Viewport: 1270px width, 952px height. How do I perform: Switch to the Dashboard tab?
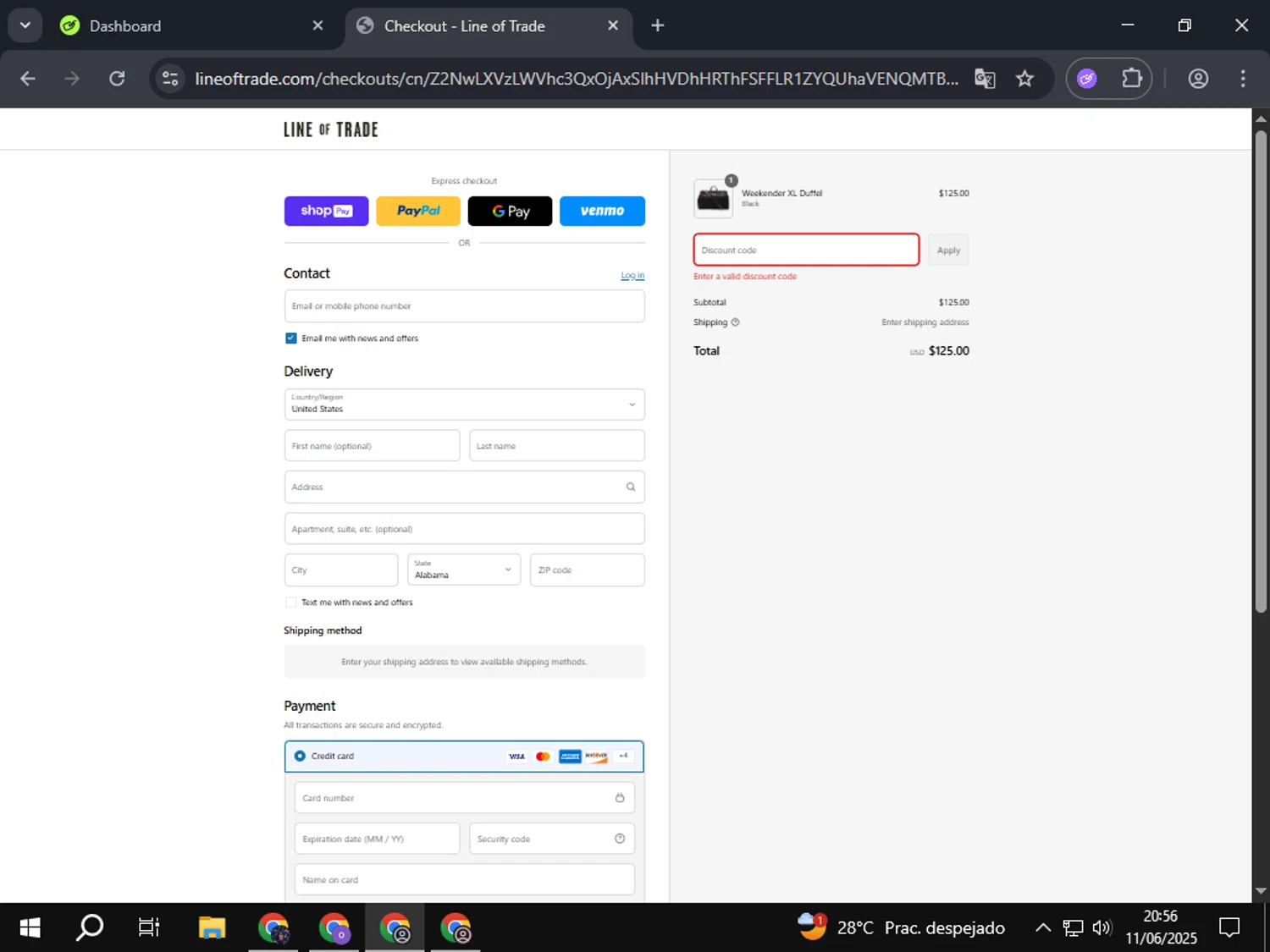192,26
